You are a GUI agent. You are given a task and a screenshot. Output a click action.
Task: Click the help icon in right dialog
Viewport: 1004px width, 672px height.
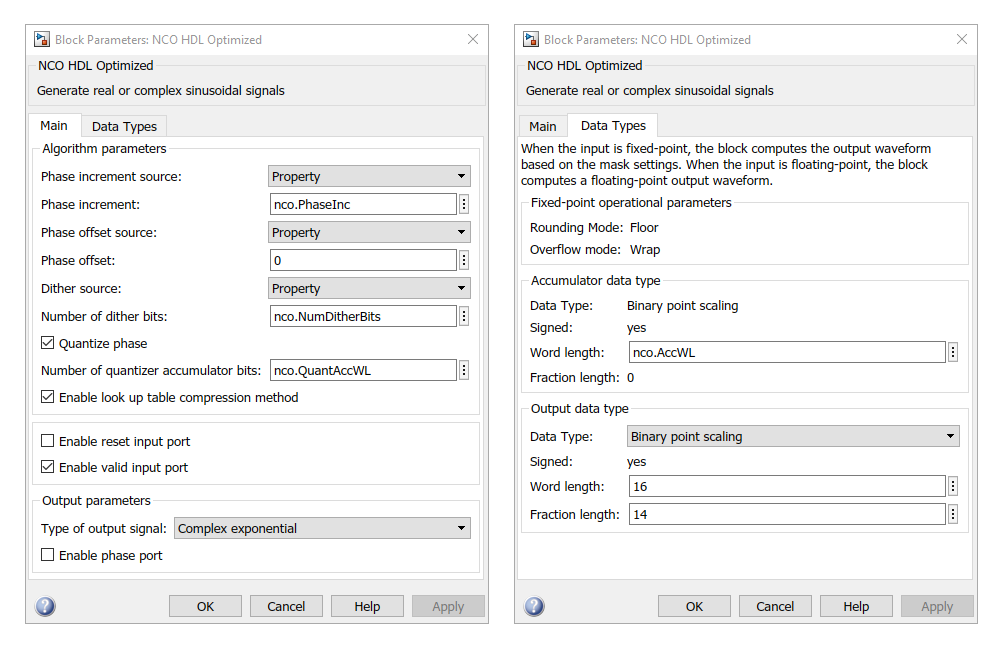534,606
